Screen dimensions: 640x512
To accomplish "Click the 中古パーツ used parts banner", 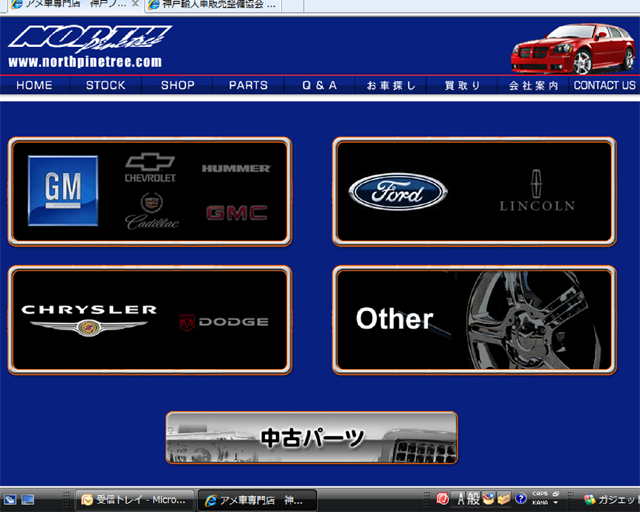I will tap(312, 438).
